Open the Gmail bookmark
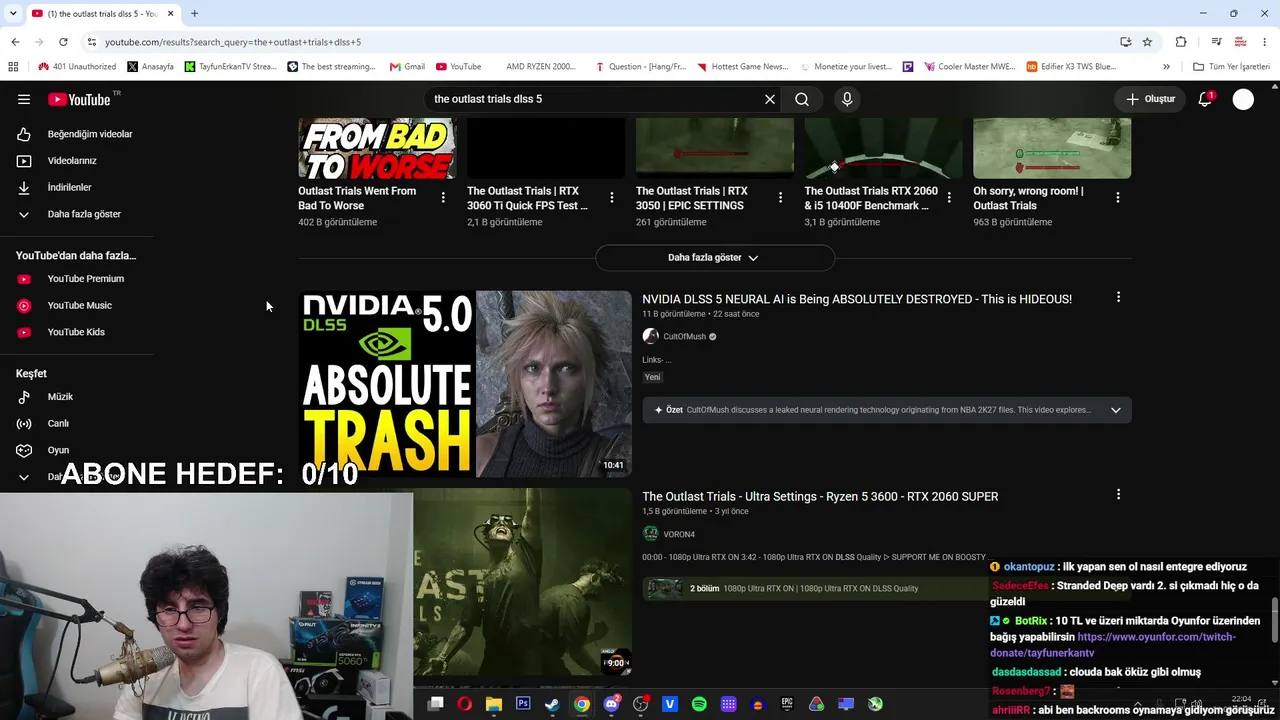 coord(406,67)
